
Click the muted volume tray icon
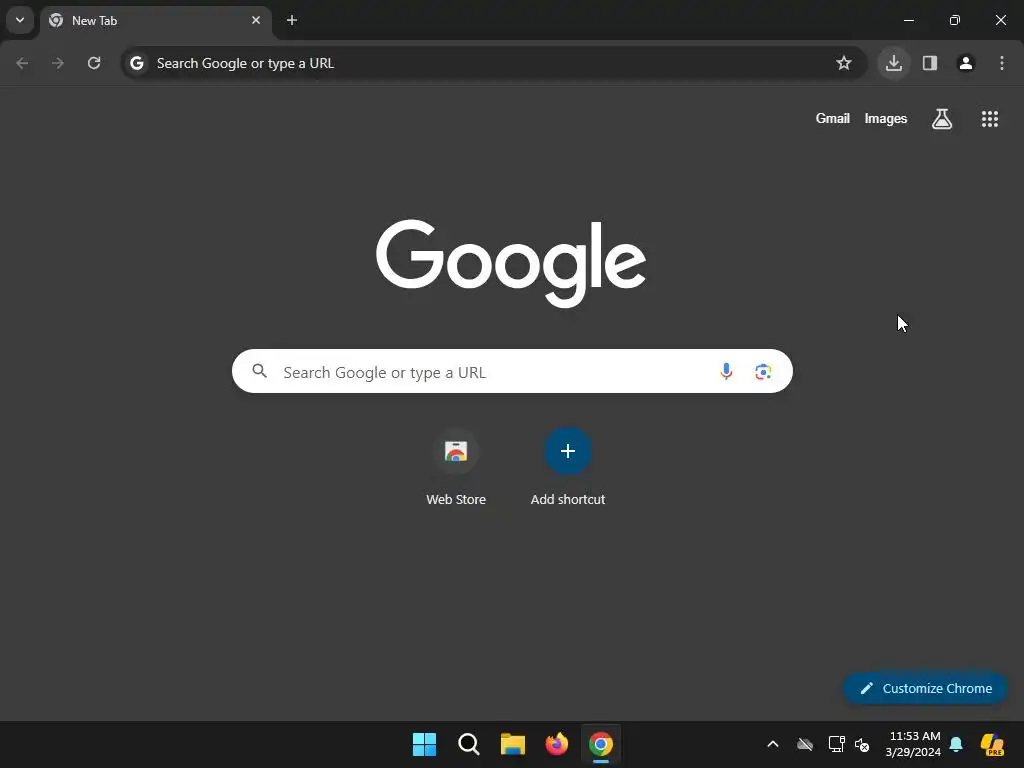tap(862, 744)
